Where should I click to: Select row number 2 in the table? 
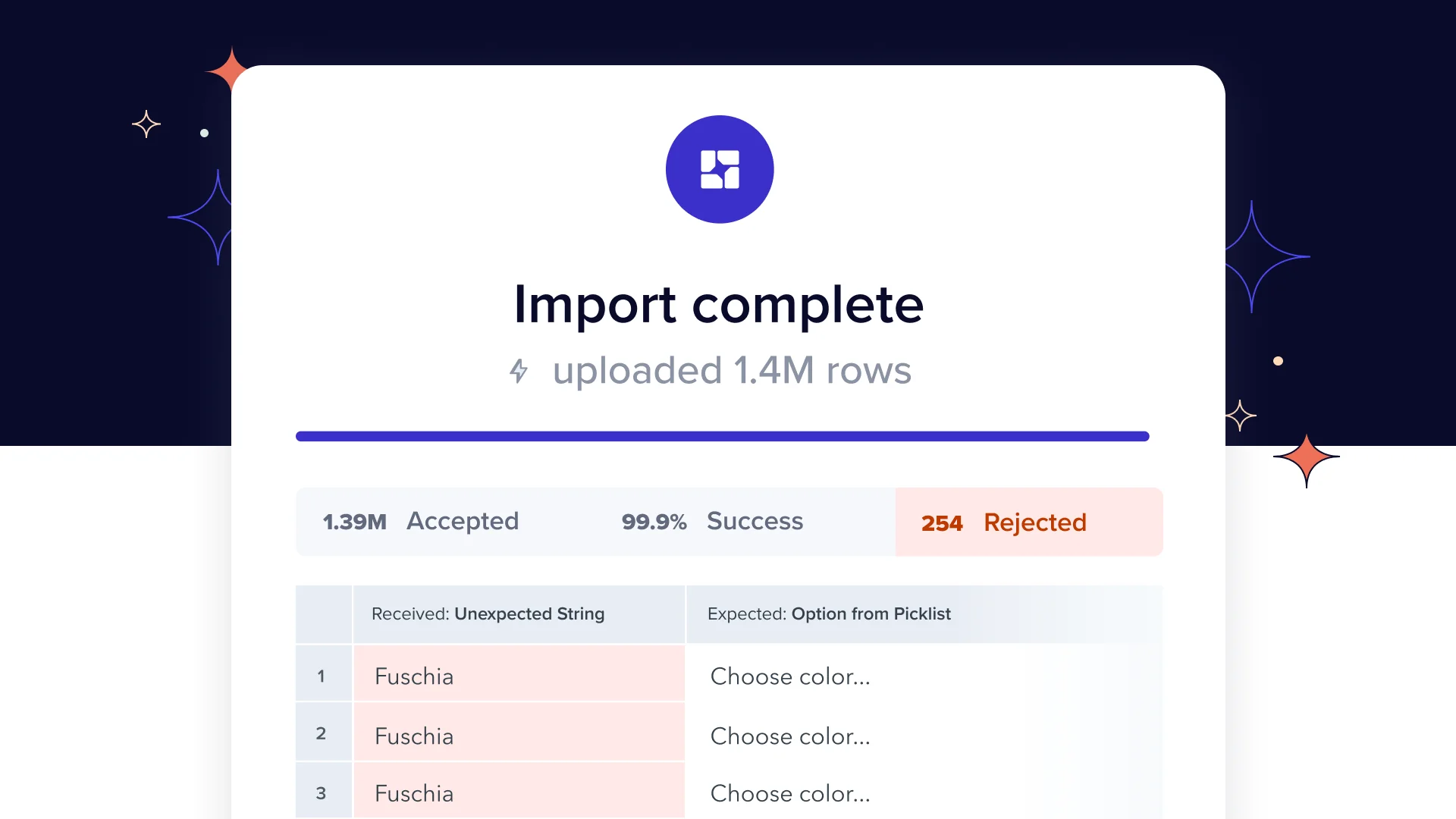pos(322,733)
